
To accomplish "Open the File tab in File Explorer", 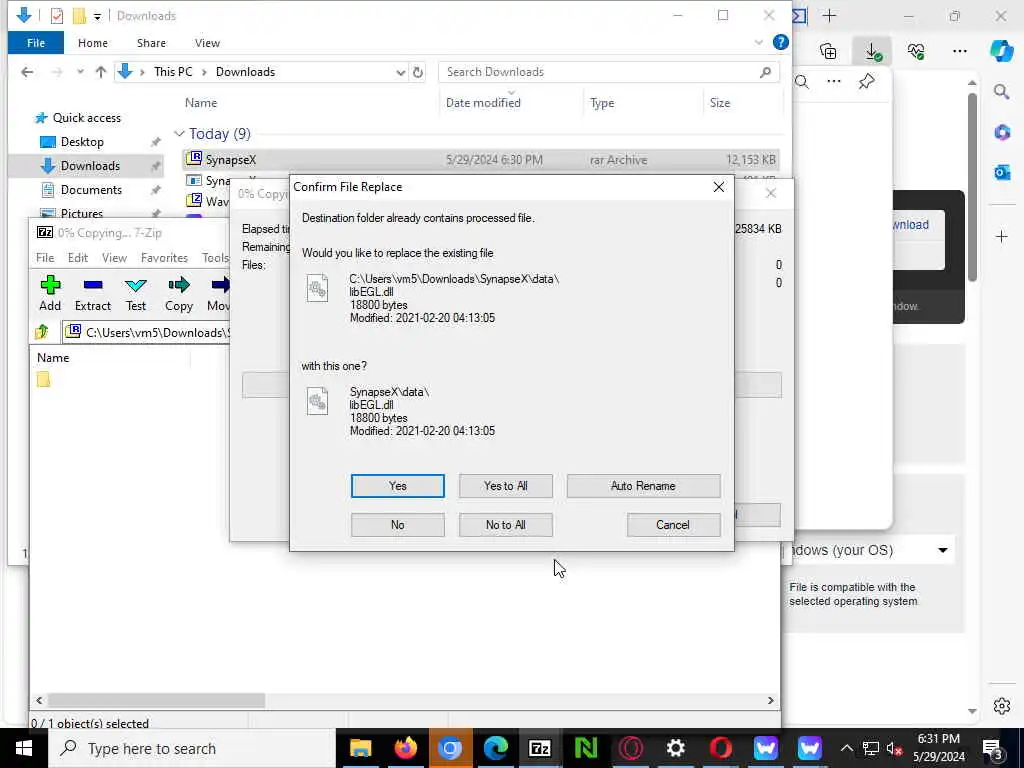I will [x=36, y=43].
